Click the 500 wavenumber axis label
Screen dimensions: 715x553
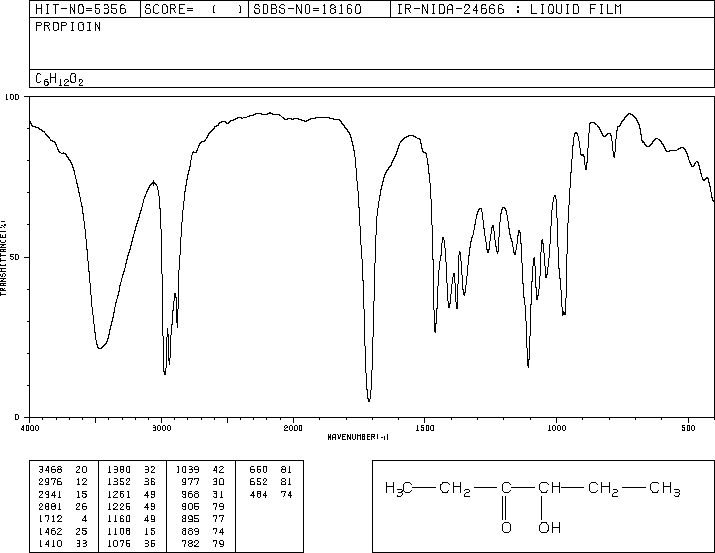point(688,428)
